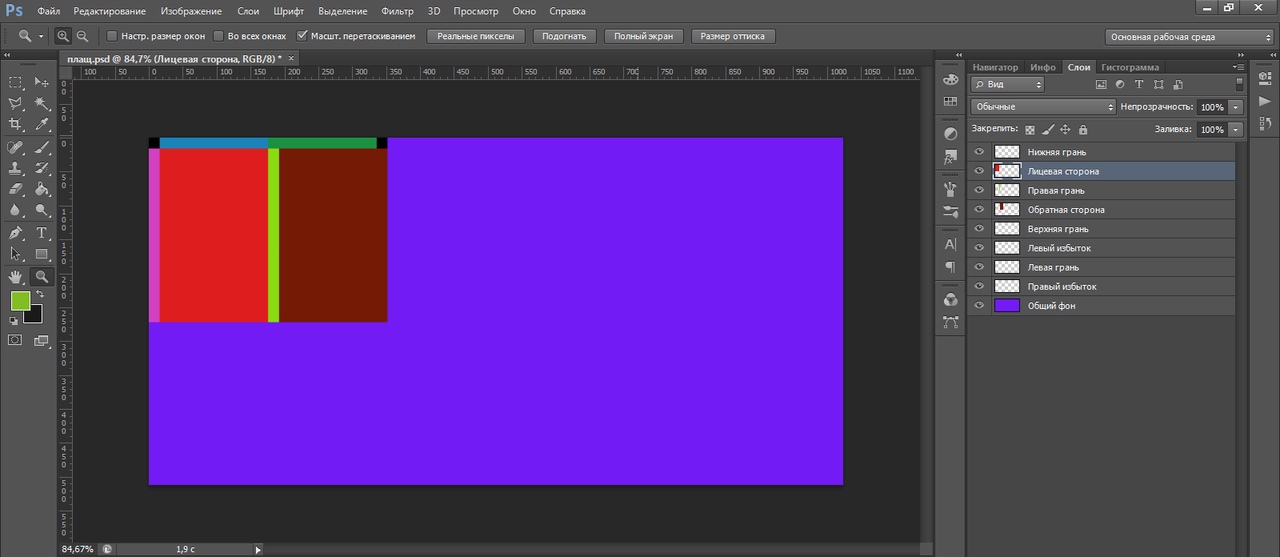Toggle layer filtering switch on or off

1240,85
